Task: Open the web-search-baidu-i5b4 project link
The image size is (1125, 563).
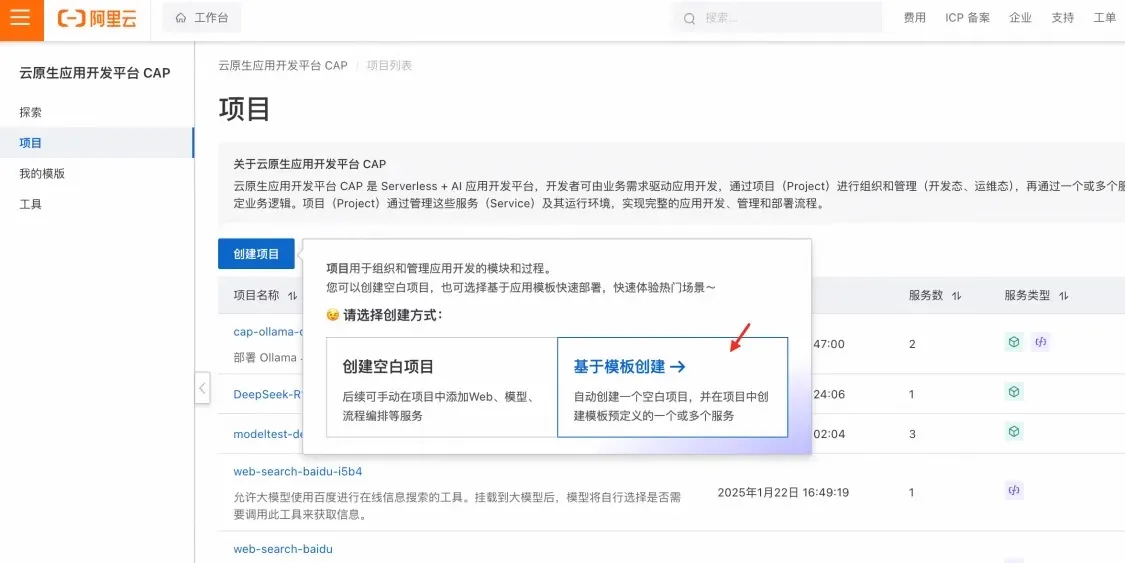Action: (x=297, y=472)
